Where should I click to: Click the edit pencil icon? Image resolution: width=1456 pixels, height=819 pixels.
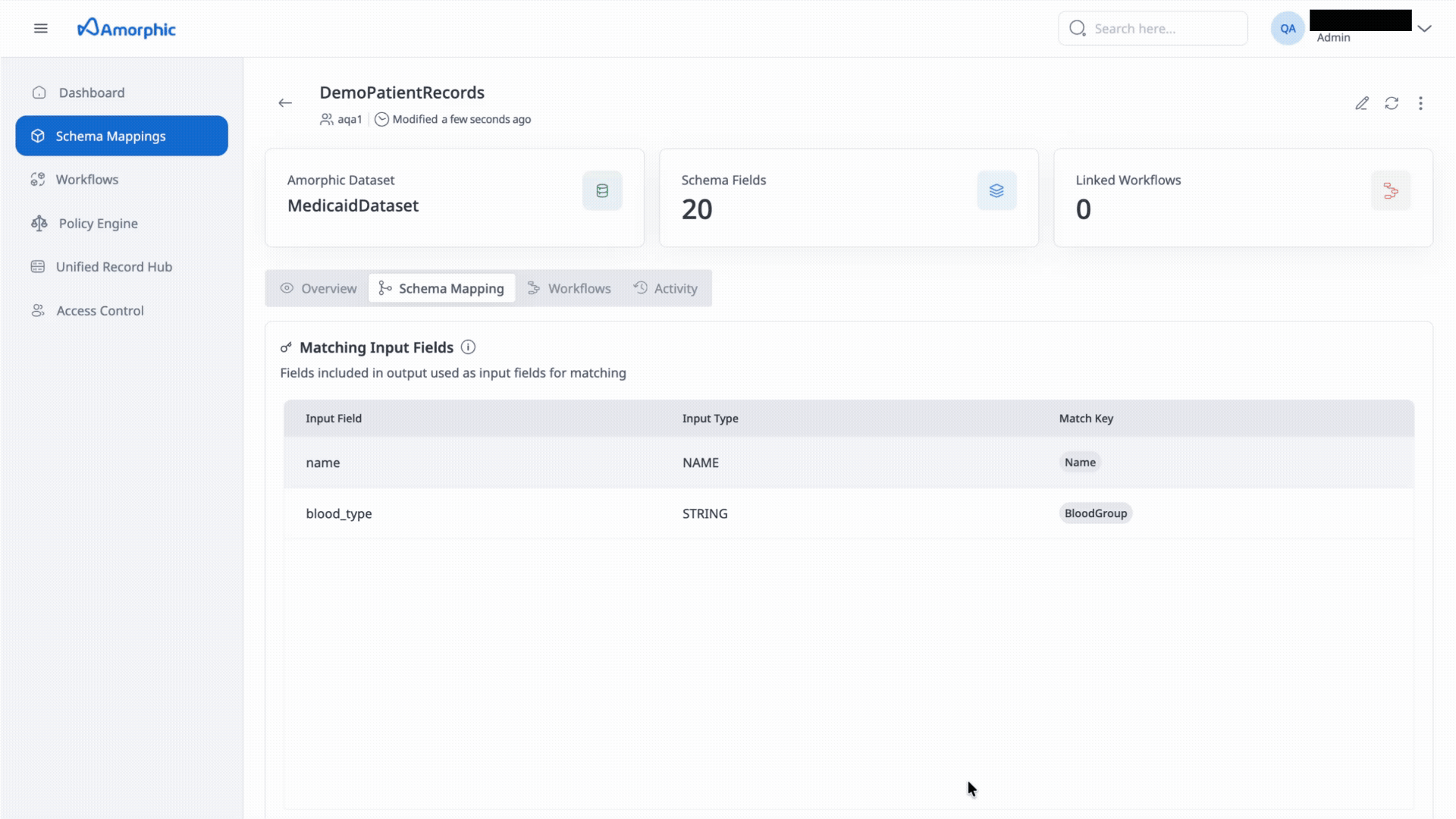1362,103
